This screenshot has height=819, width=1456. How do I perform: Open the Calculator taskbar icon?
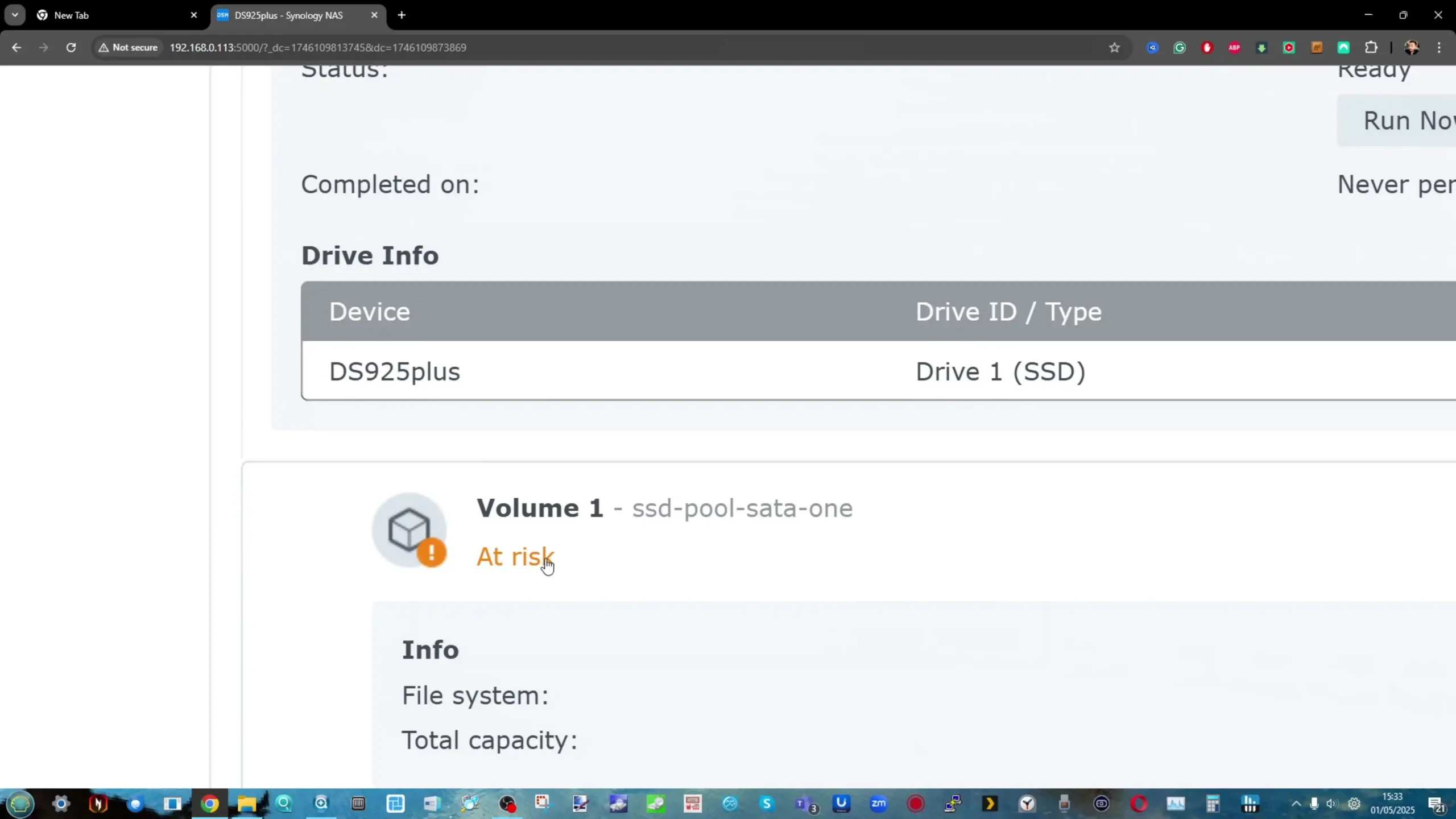[1213, 804]
